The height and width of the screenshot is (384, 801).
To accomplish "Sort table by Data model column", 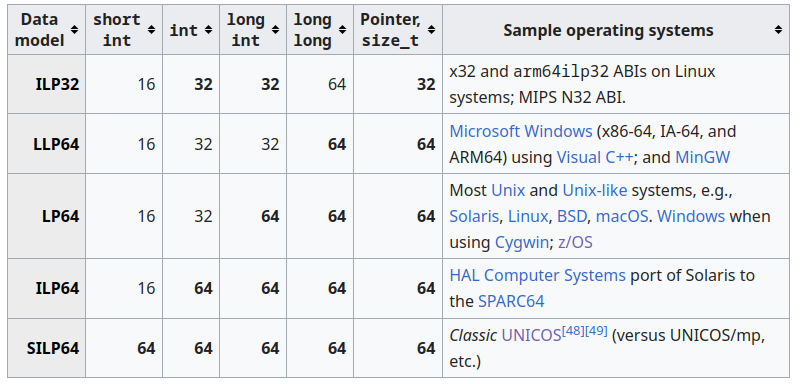I will point(75,30).
